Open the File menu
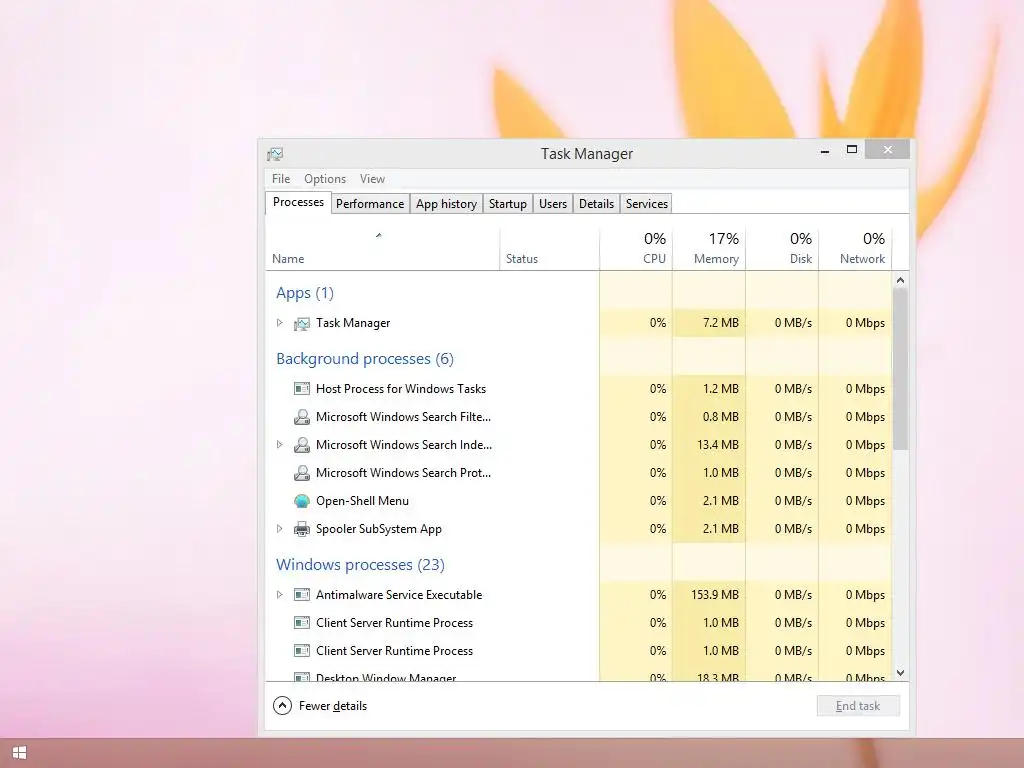 281,179
